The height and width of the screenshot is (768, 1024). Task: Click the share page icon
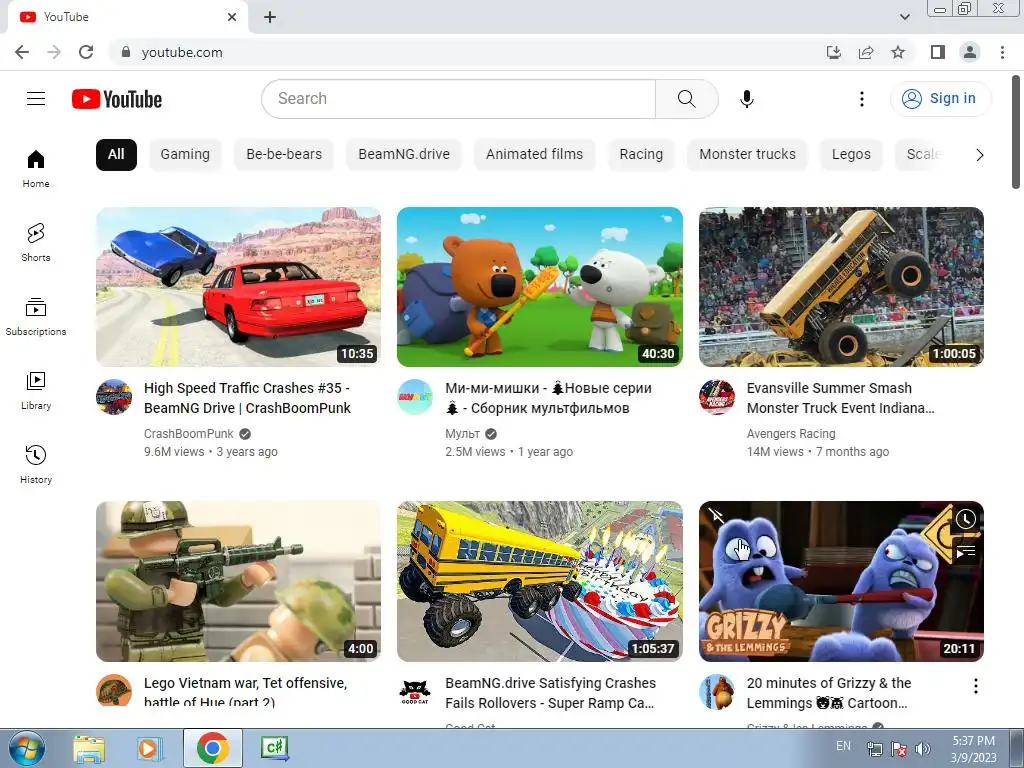coord(866,52)
